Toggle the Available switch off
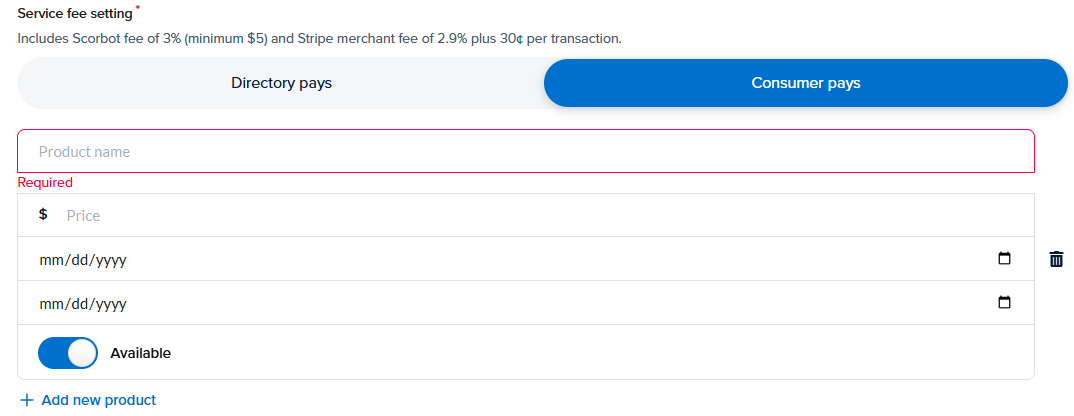Viewport: 1074px width, 416px height. click(67, 353)
